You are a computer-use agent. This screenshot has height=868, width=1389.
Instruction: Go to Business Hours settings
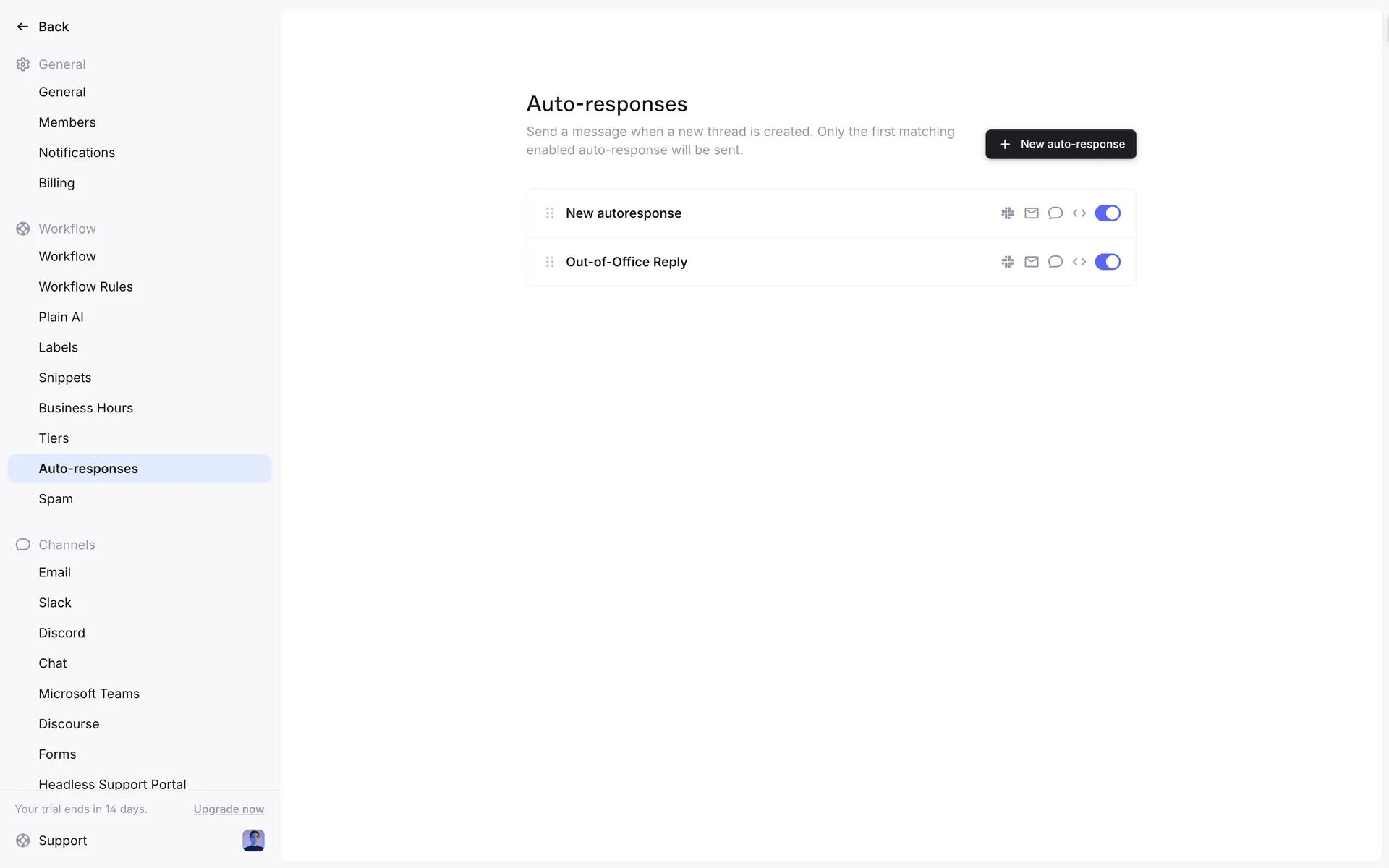pos(85,408)
